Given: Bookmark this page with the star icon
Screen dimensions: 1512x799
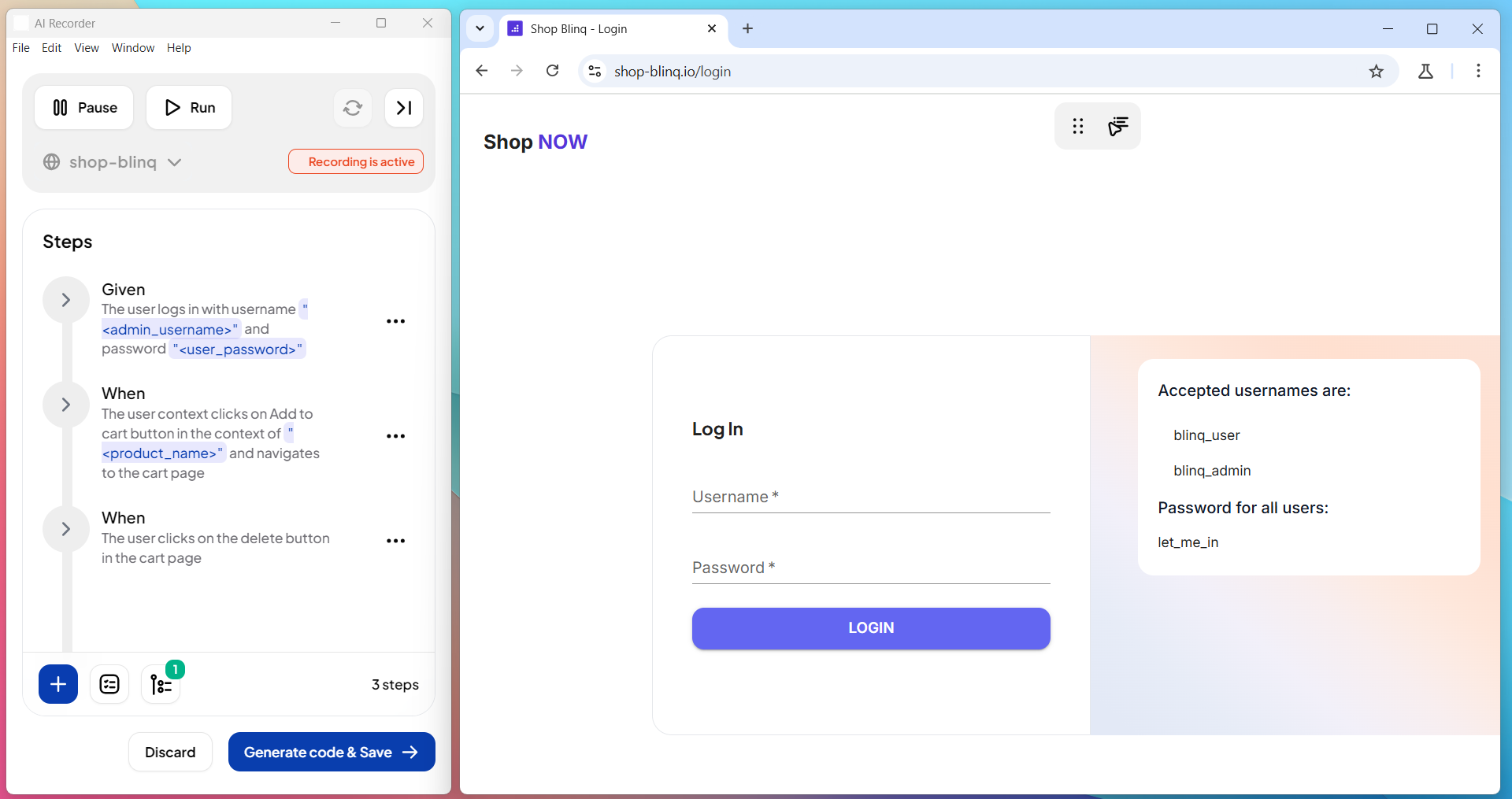Looking at the screenshot, I should (1376, 72).
